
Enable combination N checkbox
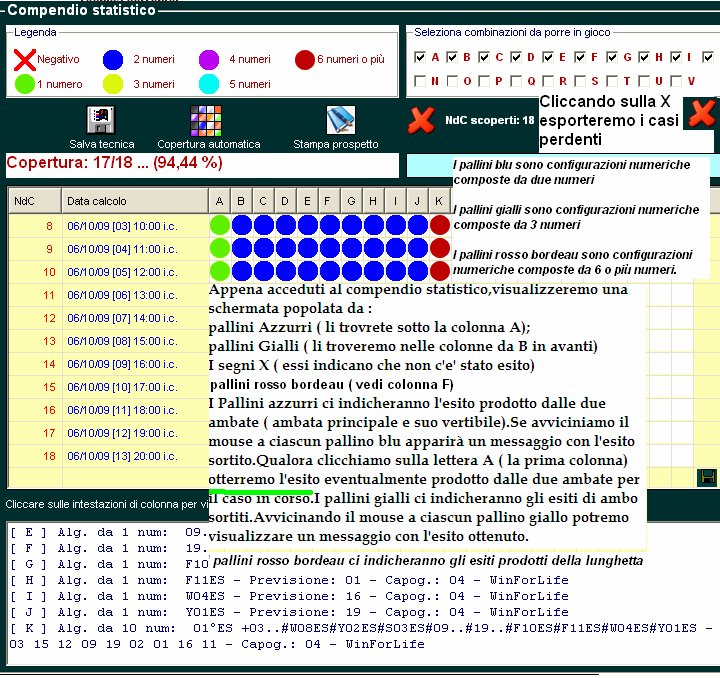(420, 80)
